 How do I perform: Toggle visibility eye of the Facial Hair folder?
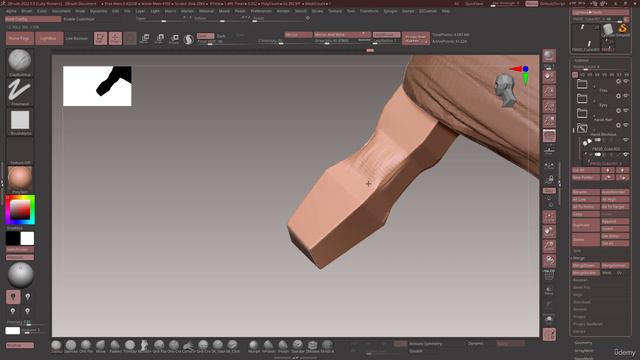pos(626,111)
